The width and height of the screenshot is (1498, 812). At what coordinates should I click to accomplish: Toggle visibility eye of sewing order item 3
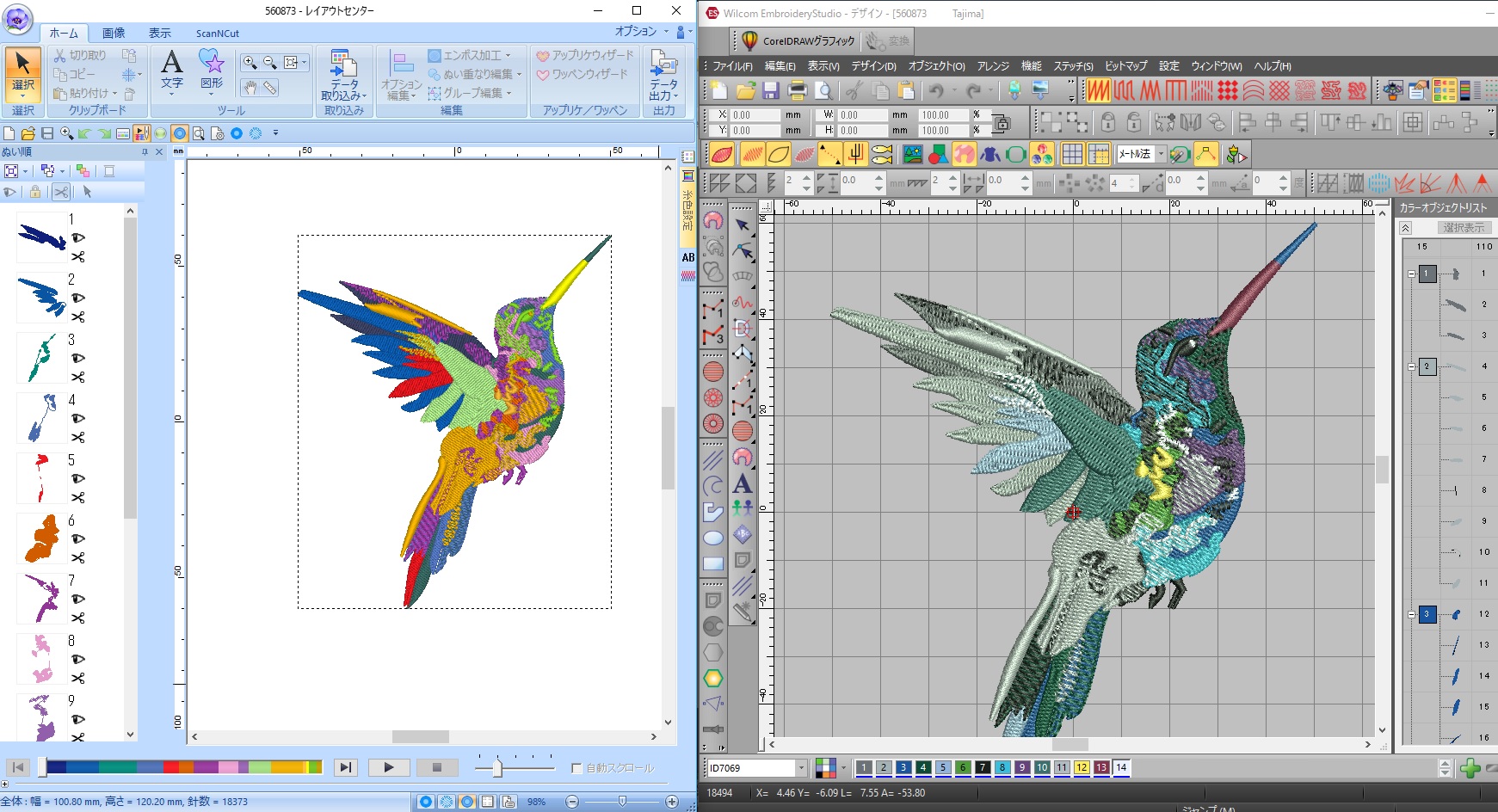tap(78, 359)
